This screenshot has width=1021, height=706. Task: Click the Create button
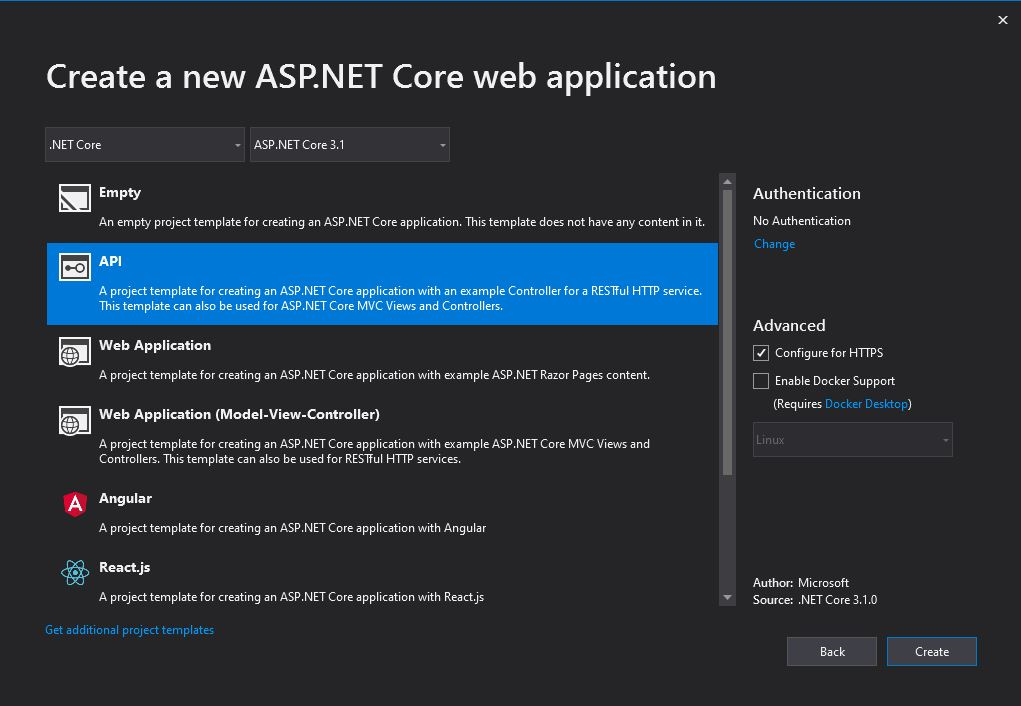[x=932, y=651]
